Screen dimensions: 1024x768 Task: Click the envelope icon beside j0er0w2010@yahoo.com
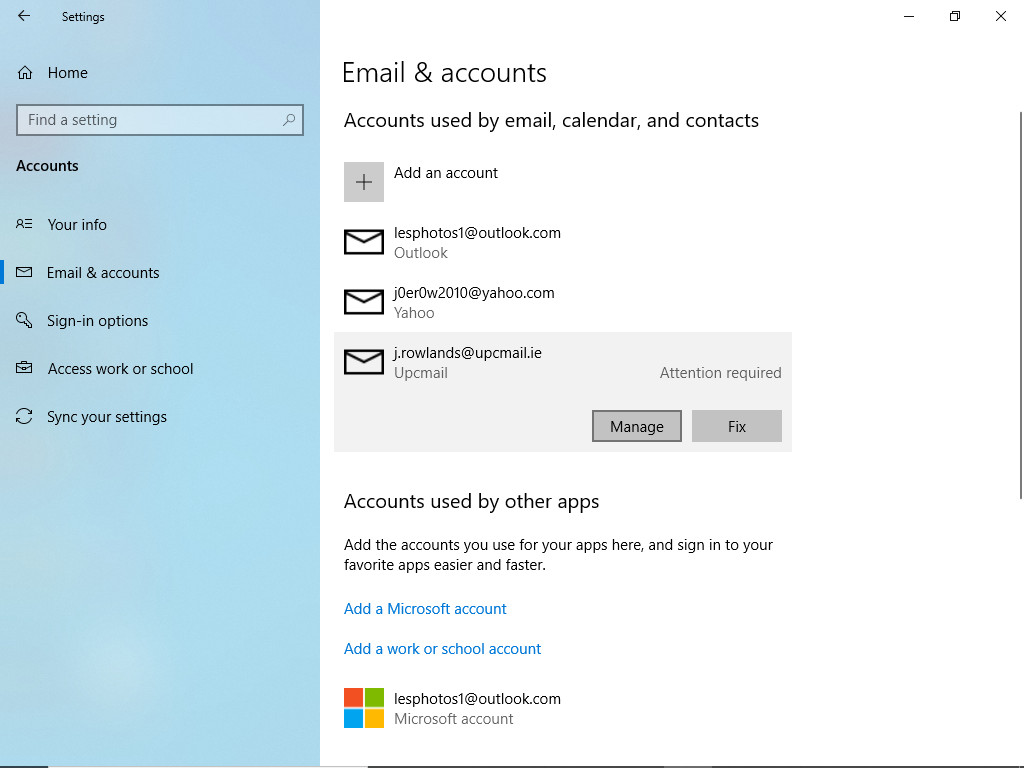tap(364, 302)
